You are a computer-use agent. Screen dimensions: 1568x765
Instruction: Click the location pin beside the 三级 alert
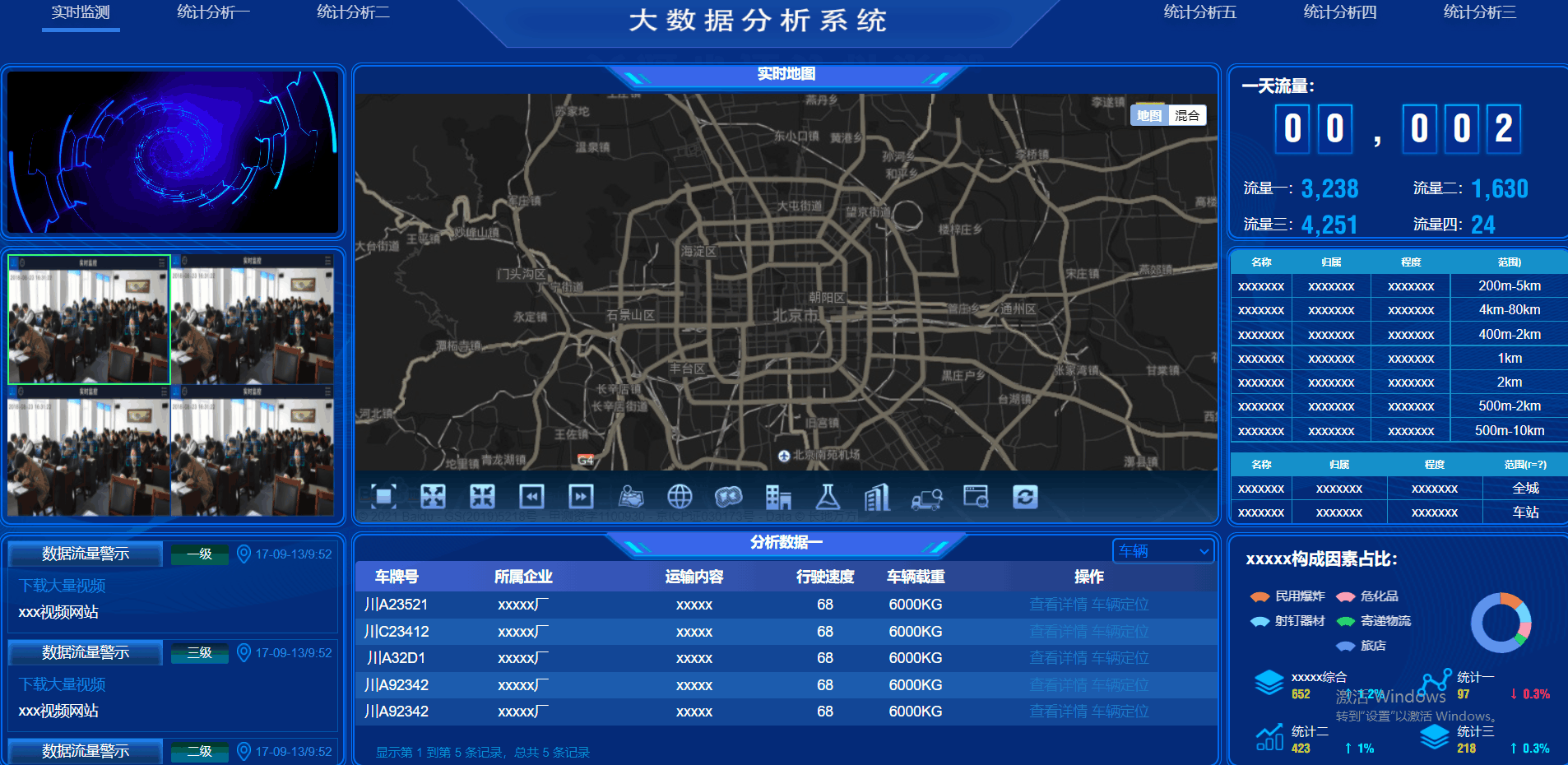(x=244, y=652)
